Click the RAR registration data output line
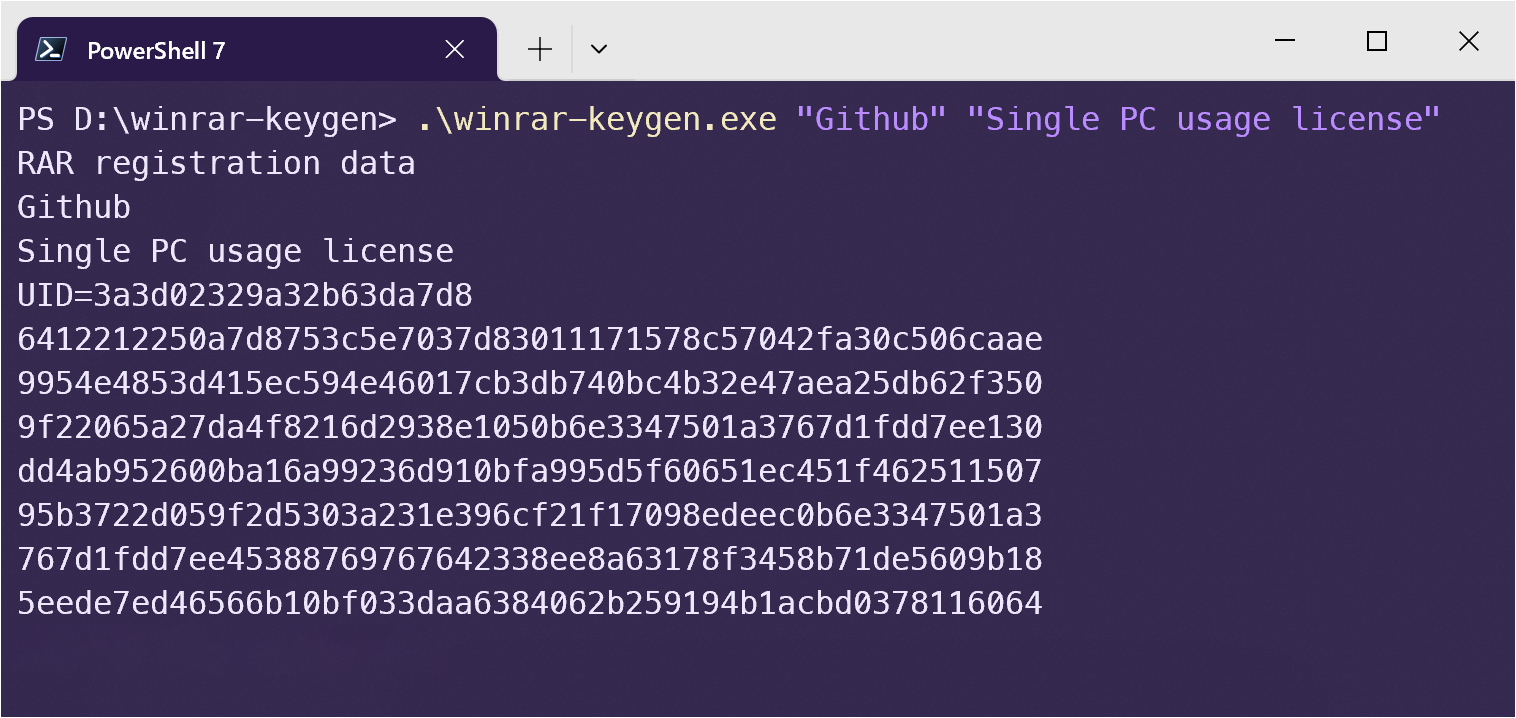 [216, 164]
